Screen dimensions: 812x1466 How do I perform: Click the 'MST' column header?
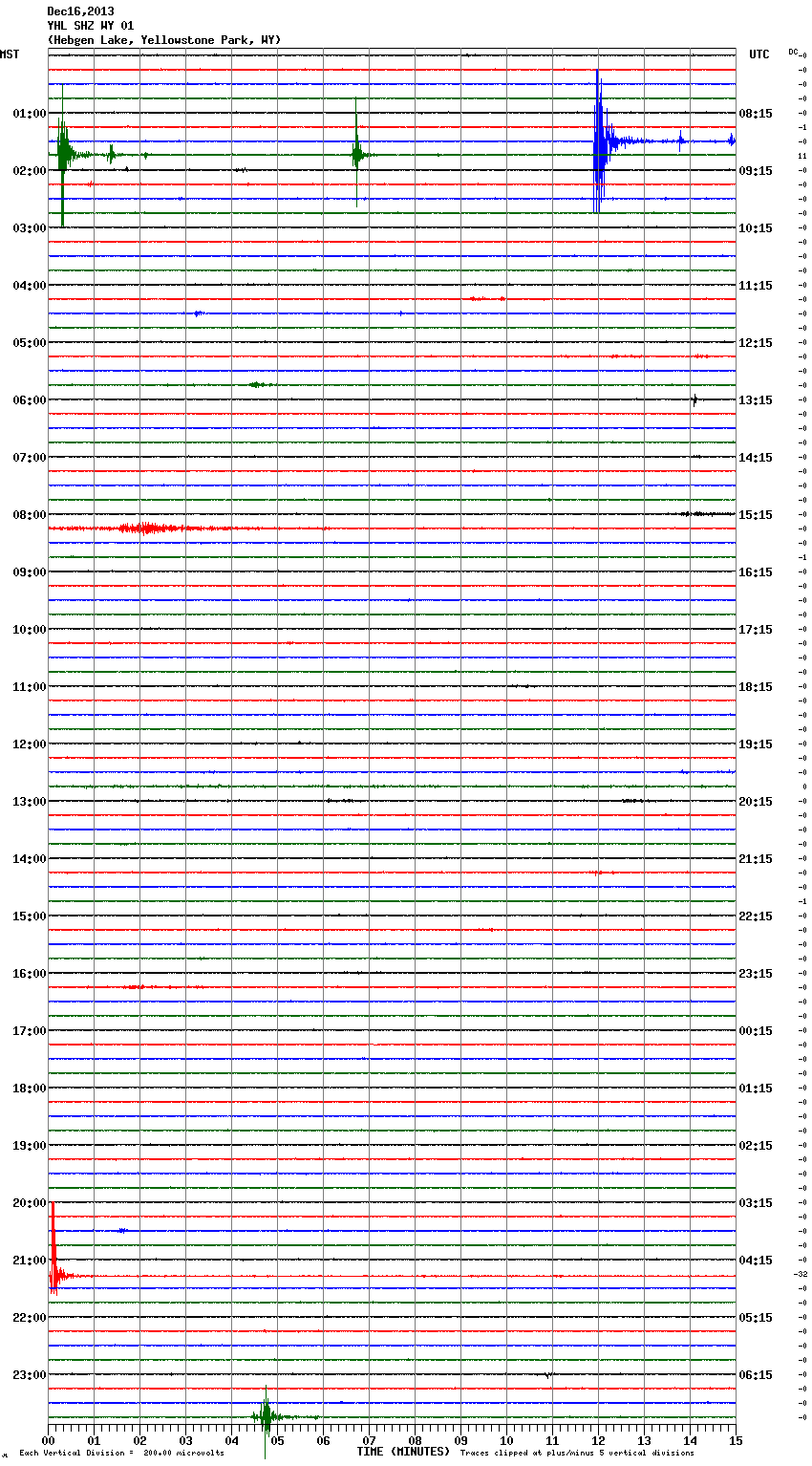pos(10,54)
